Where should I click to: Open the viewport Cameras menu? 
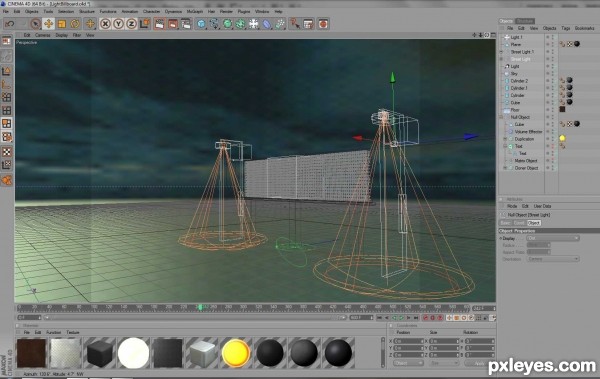[x=43, y=35]
